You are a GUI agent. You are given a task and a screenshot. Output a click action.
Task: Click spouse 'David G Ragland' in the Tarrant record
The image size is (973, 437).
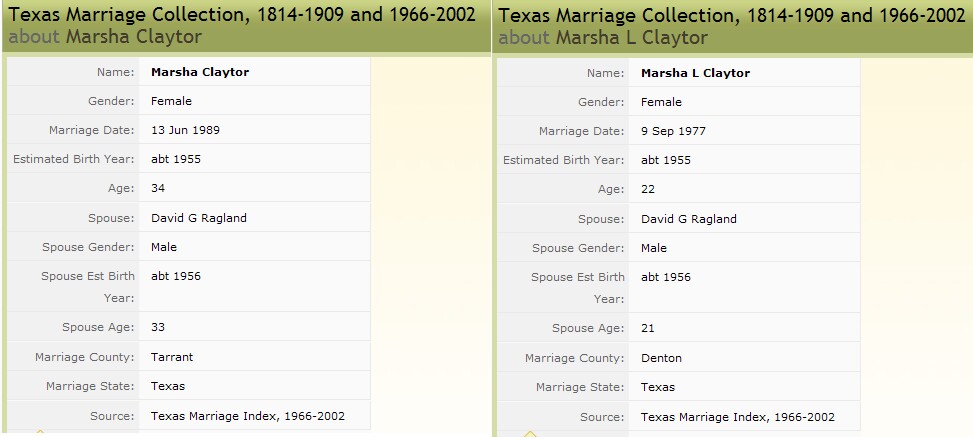[199, 218]
